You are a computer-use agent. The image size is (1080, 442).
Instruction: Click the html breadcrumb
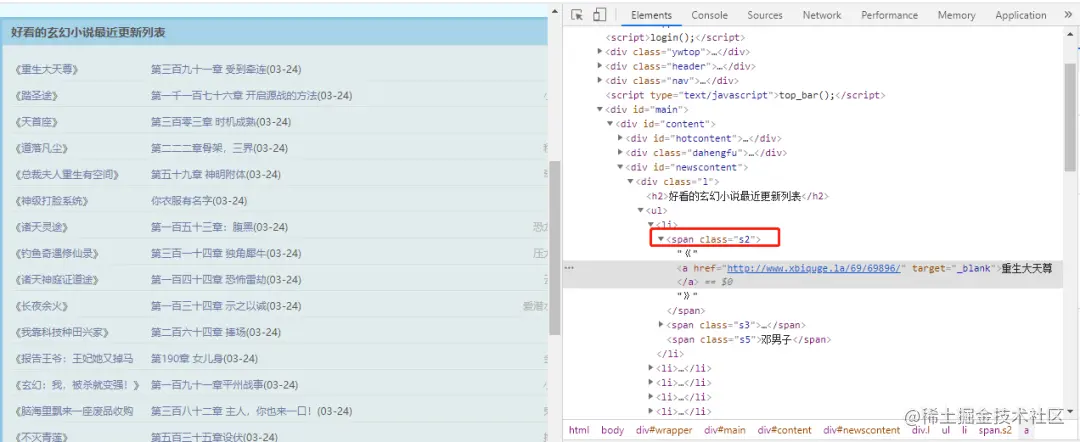(x=579, y=430)
